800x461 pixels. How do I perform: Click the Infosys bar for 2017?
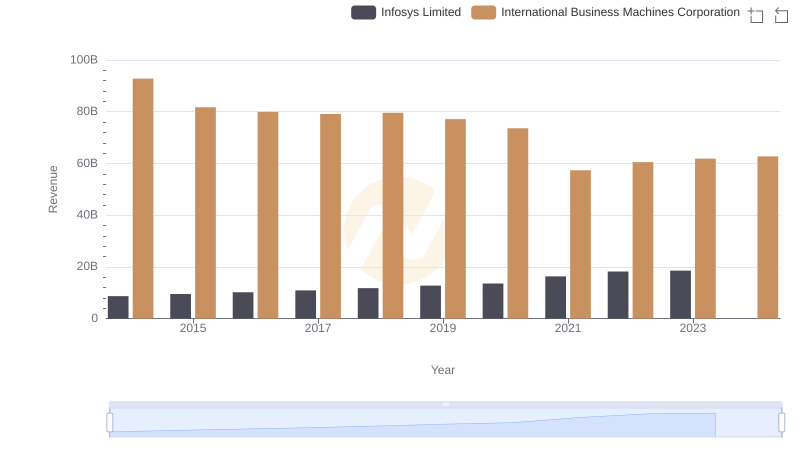306,304
